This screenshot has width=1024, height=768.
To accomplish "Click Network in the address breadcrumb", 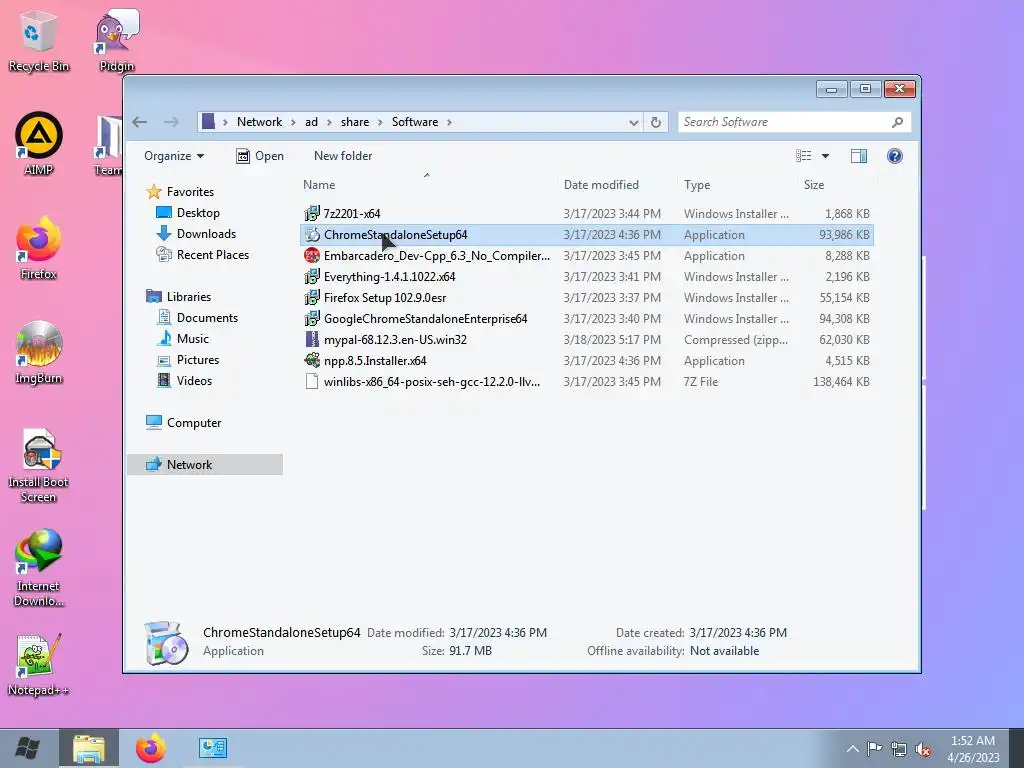I will click(x=259, y=122).
